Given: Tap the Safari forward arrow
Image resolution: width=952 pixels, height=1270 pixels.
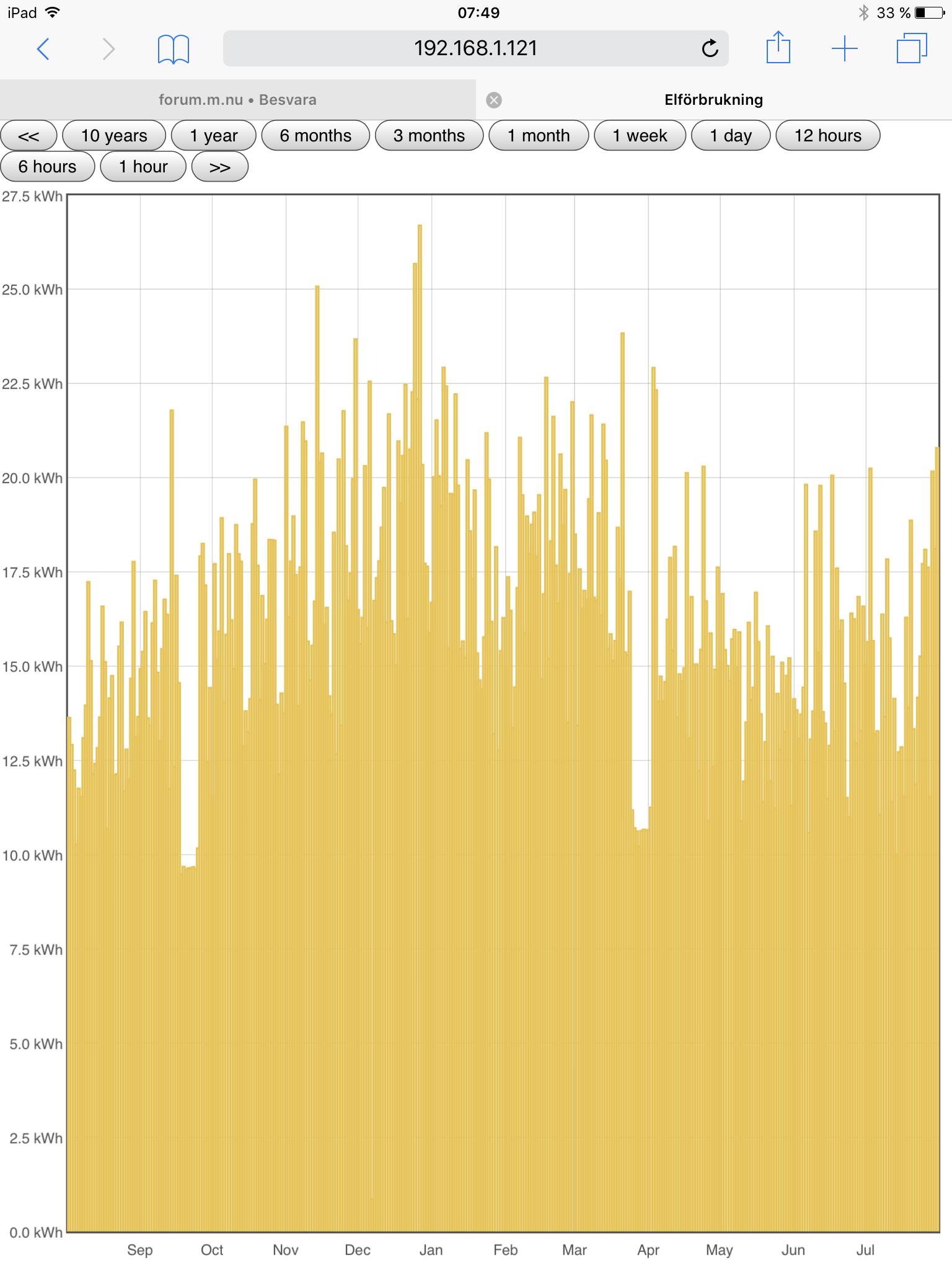Looking at the screenshot, I should click(x=108, y=48).
